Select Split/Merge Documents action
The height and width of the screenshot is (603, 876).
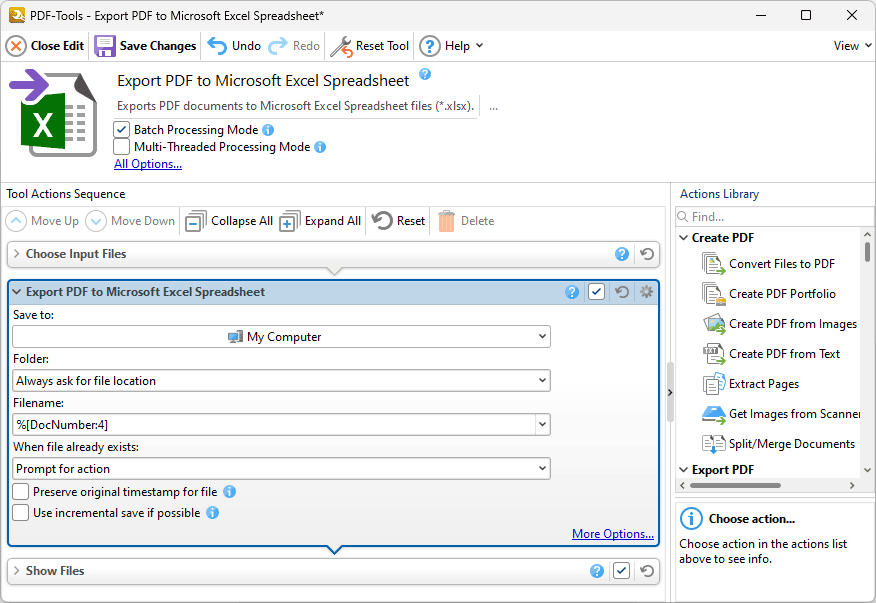point(779,444)
